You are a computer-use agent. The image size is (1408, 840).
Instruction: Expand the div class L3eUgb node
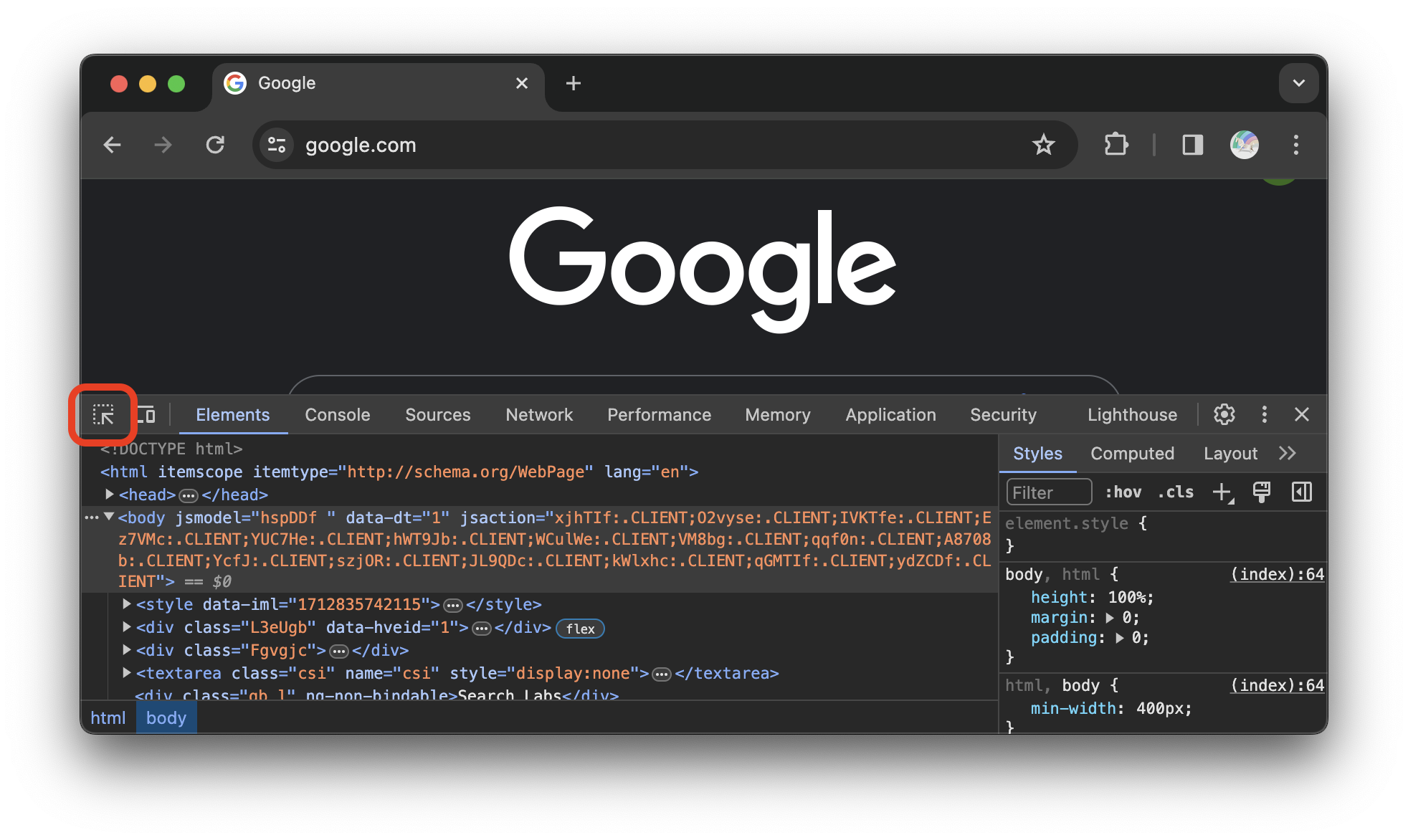[x=127, y=626]
